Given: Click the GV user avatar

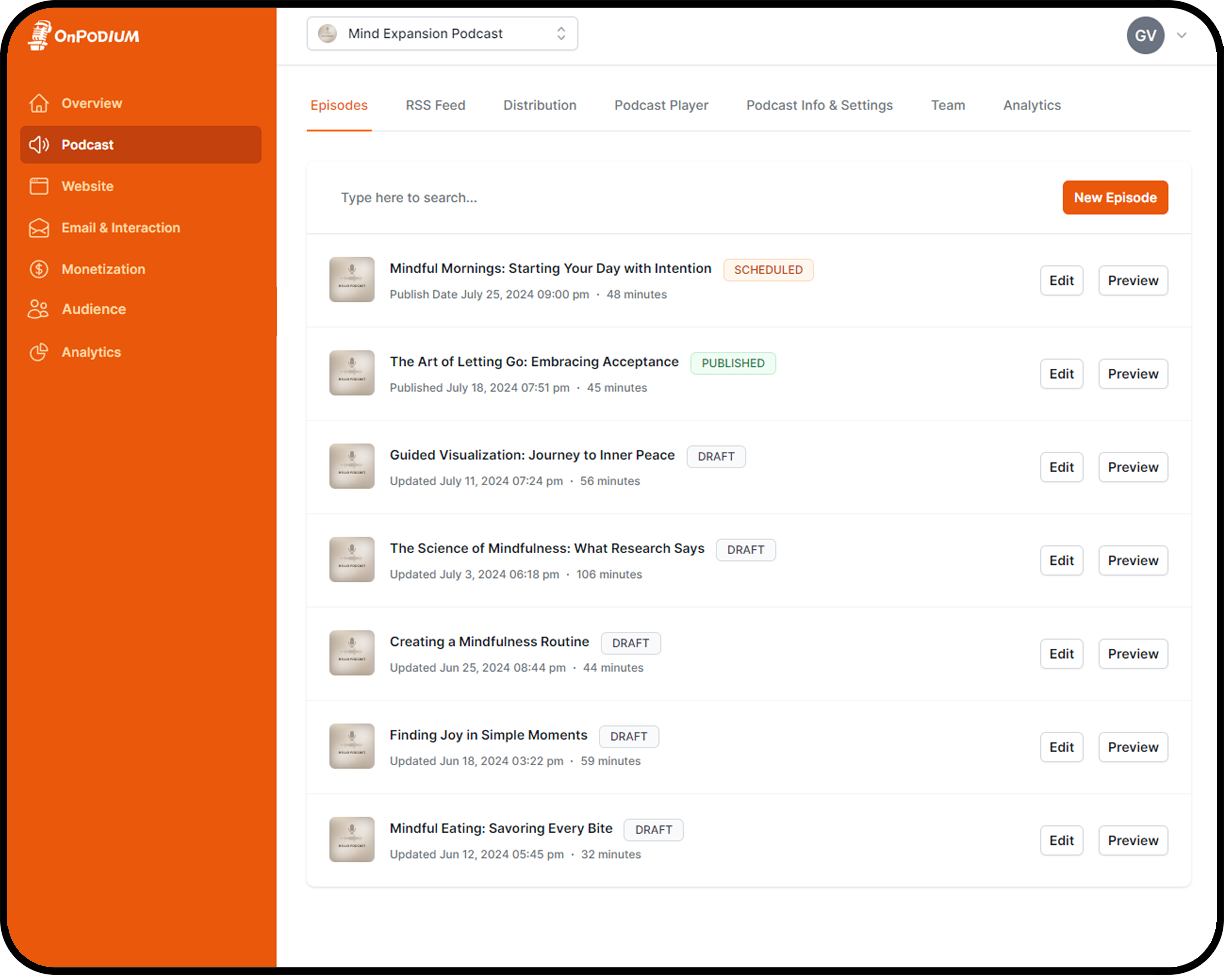Looking at the screenshot, I should click(1145, 36).
